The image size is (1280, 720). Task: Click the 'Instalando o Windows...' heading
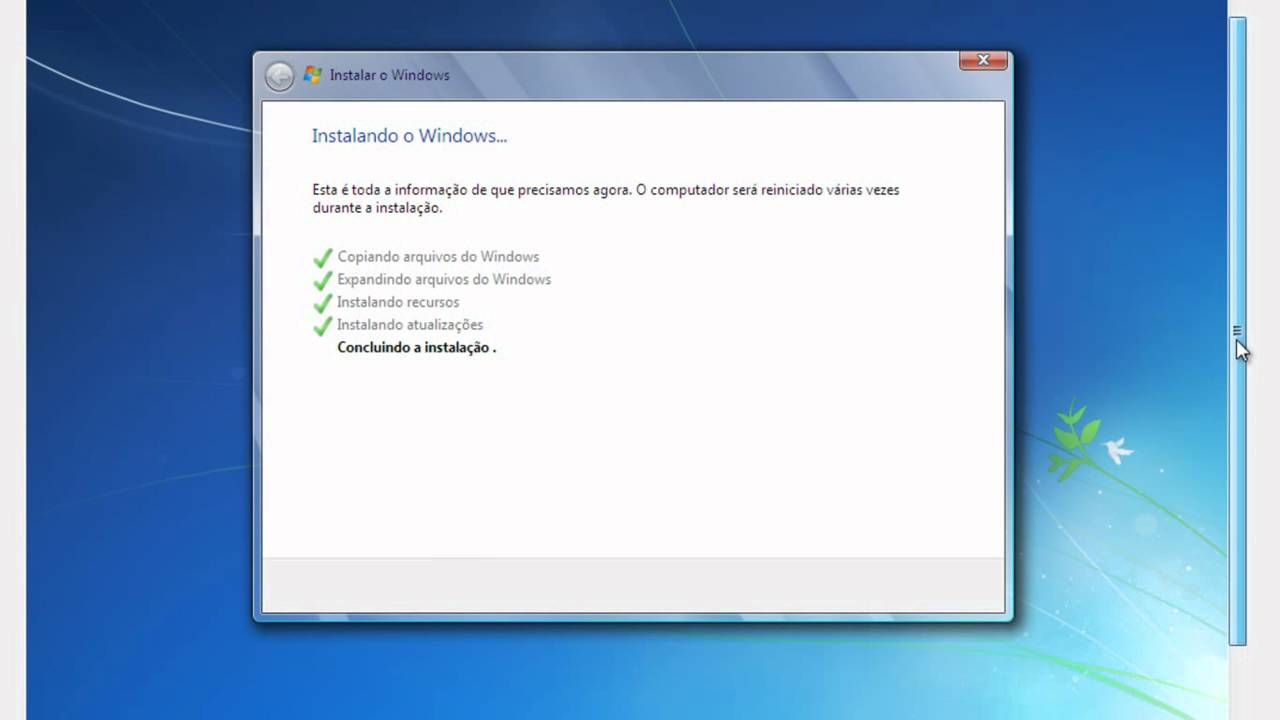(x=409, y=136)
